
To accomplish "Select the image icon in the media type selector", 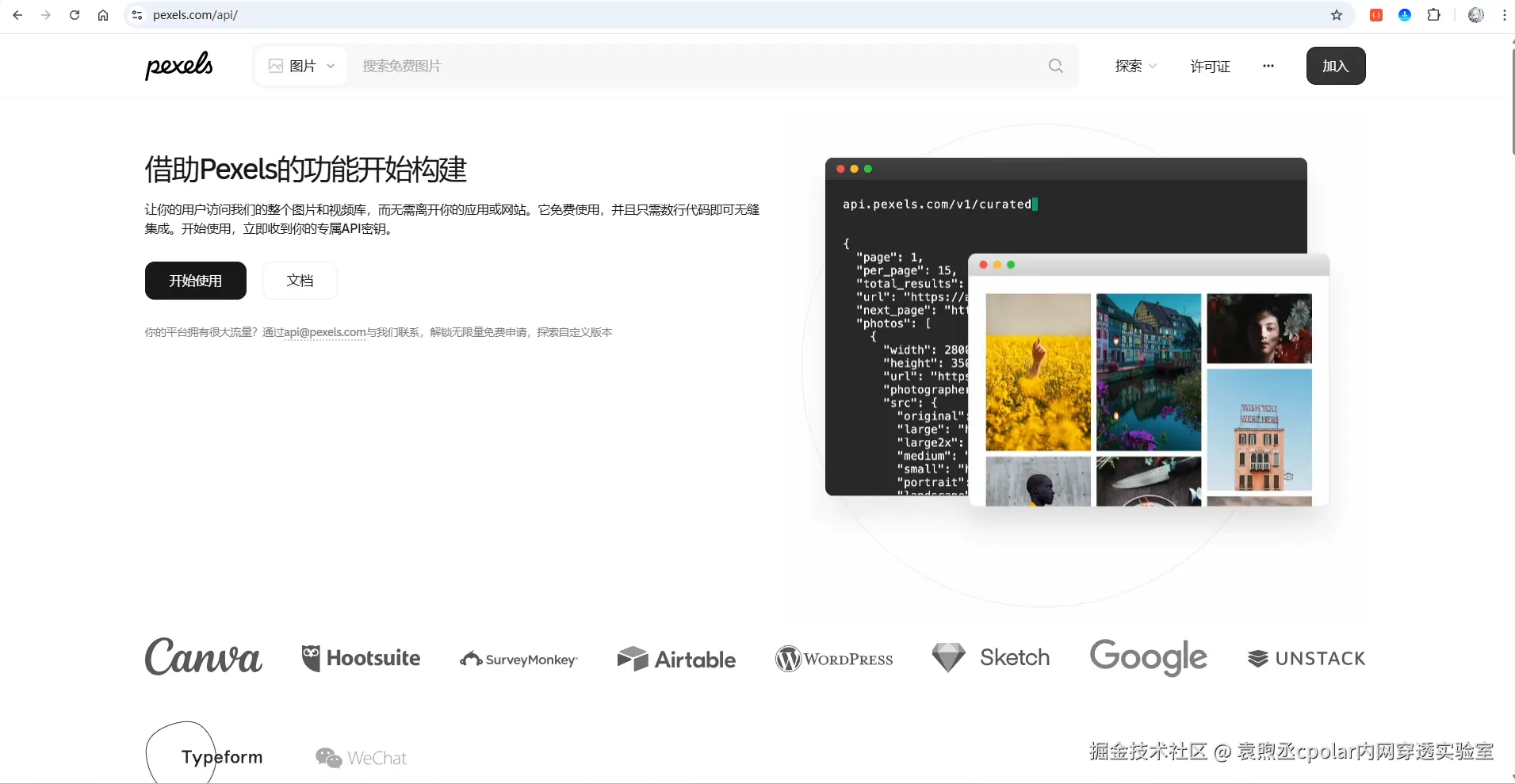I will tap(274, 66).
